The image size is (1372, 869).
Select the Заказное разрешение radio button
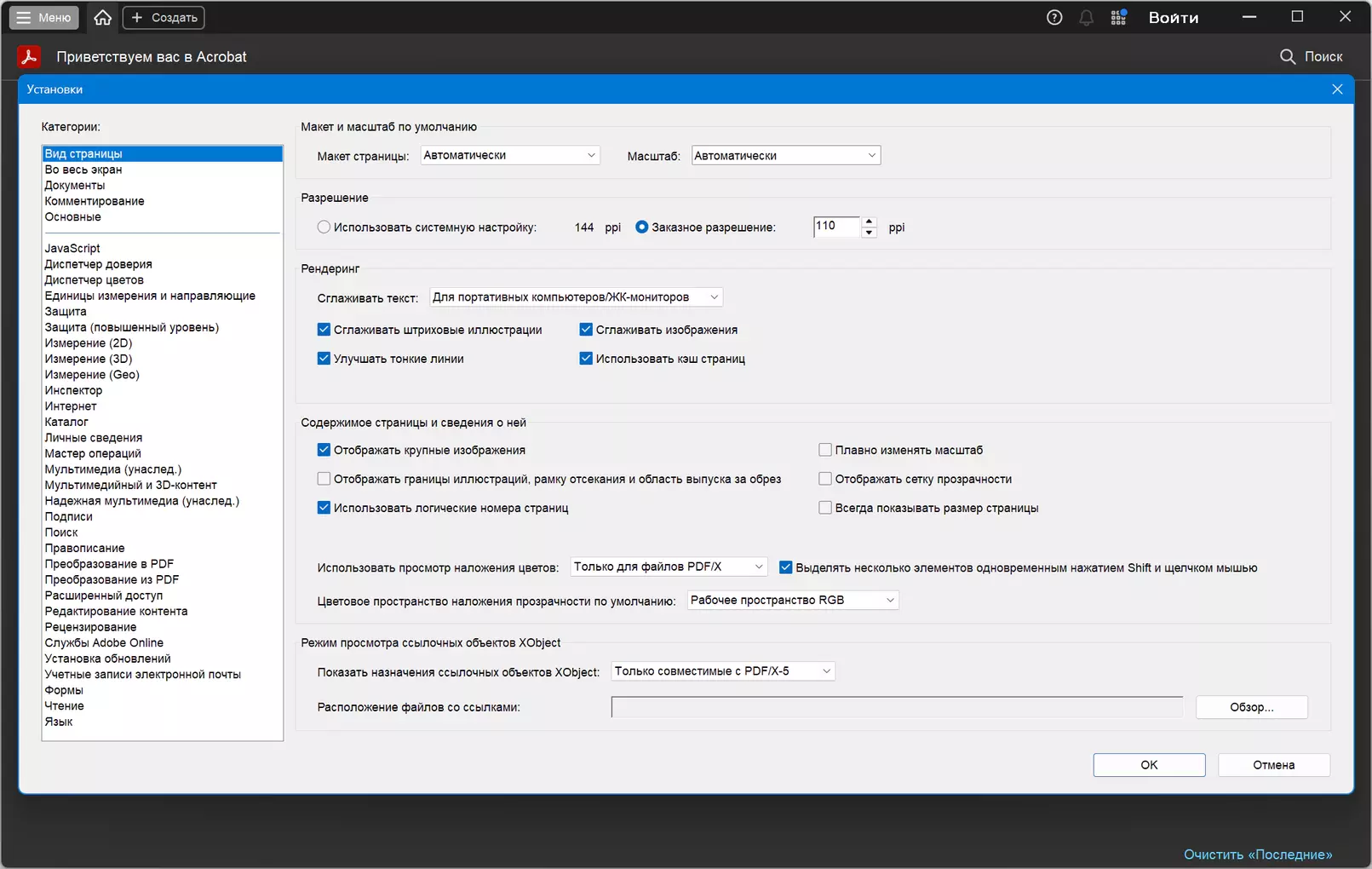pos(642,227)
